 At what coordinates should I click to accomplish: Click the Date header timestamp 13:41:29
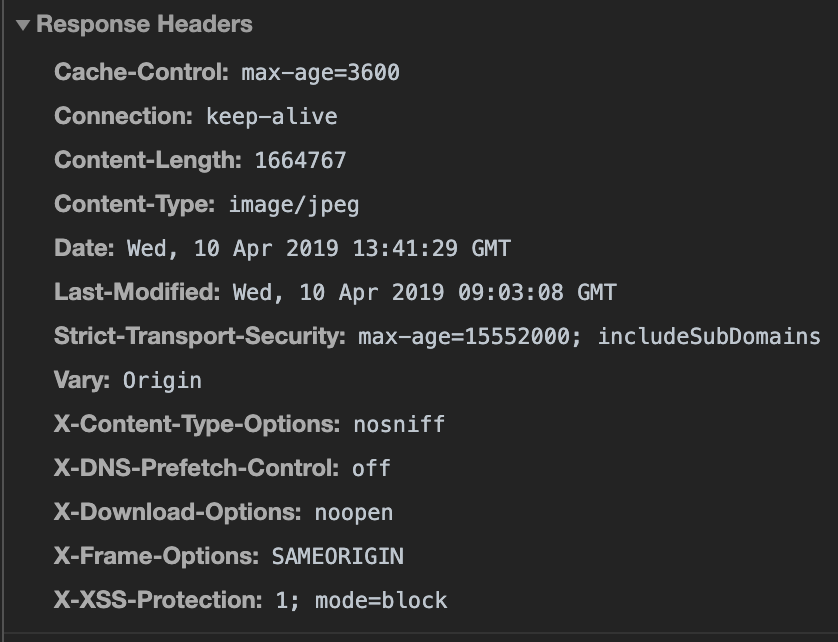coord(405,249)
